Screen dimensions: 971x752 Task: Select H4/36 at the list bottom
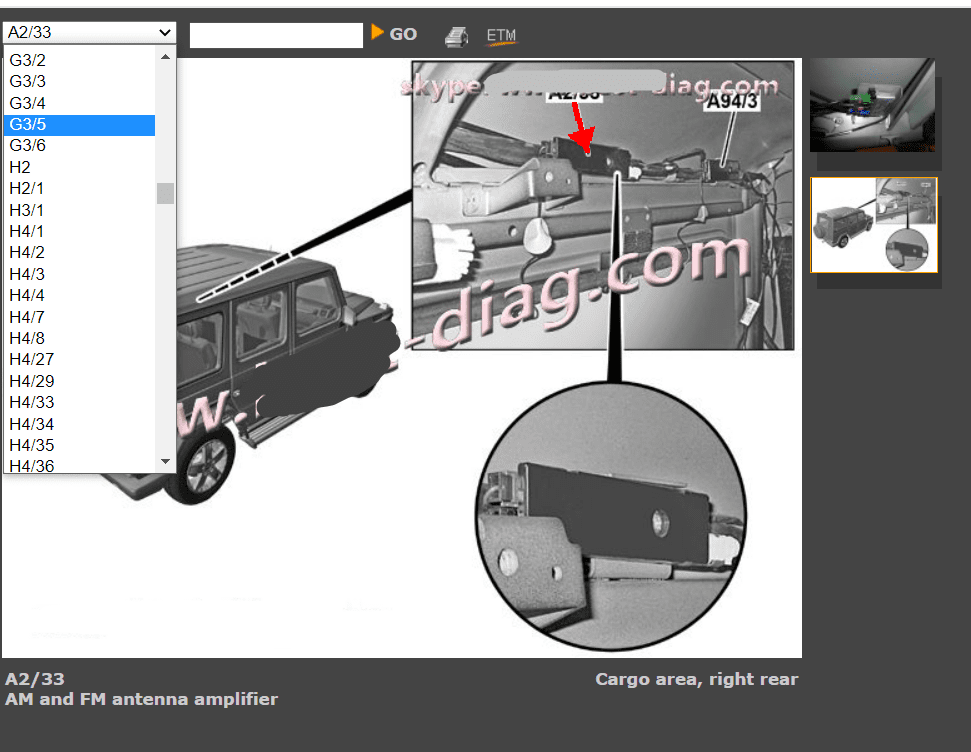pos(32,466)
